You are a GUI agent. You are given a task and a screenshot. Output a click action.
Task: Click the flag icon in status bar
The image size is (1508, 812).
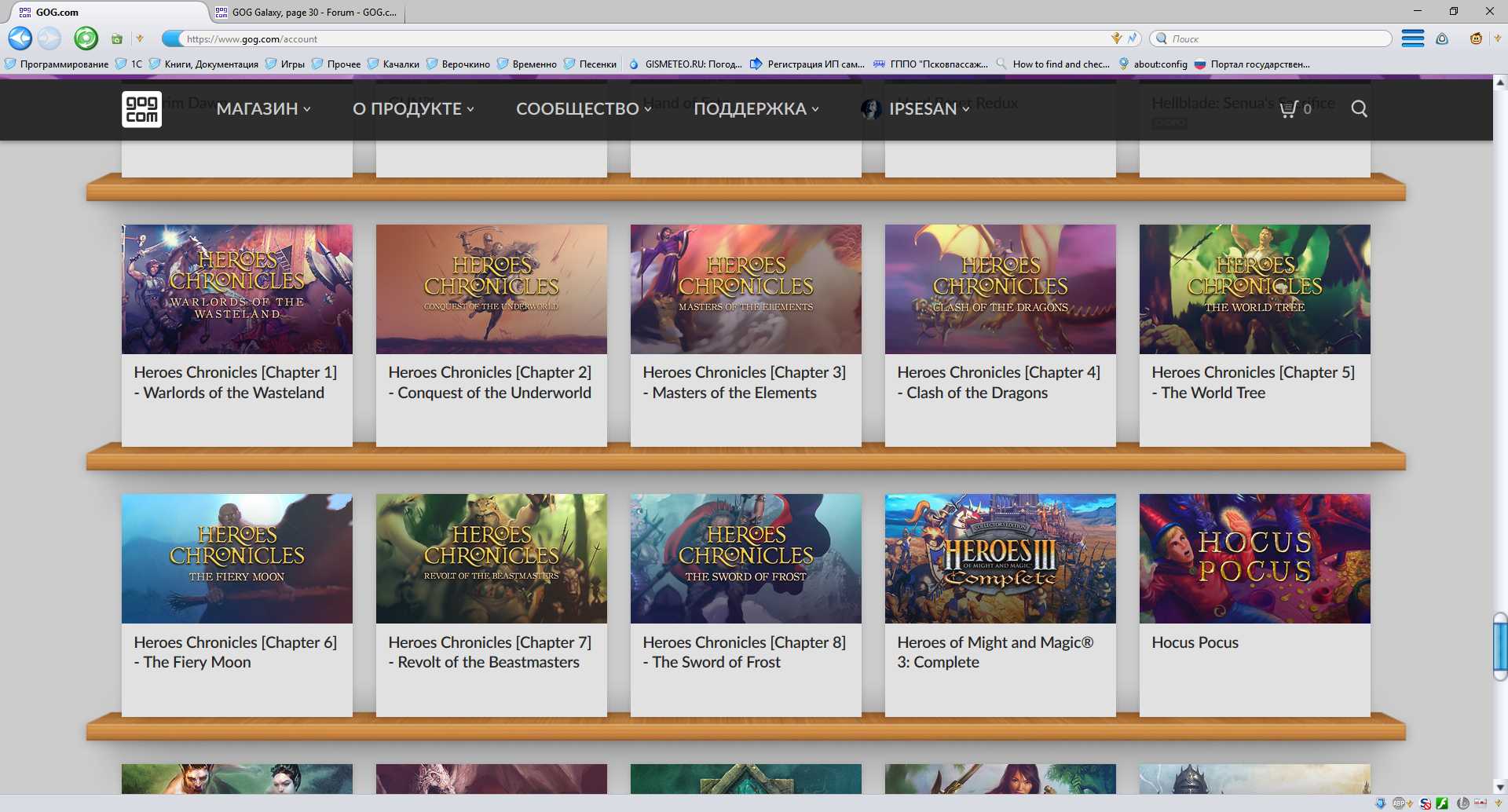point(1480,803)
